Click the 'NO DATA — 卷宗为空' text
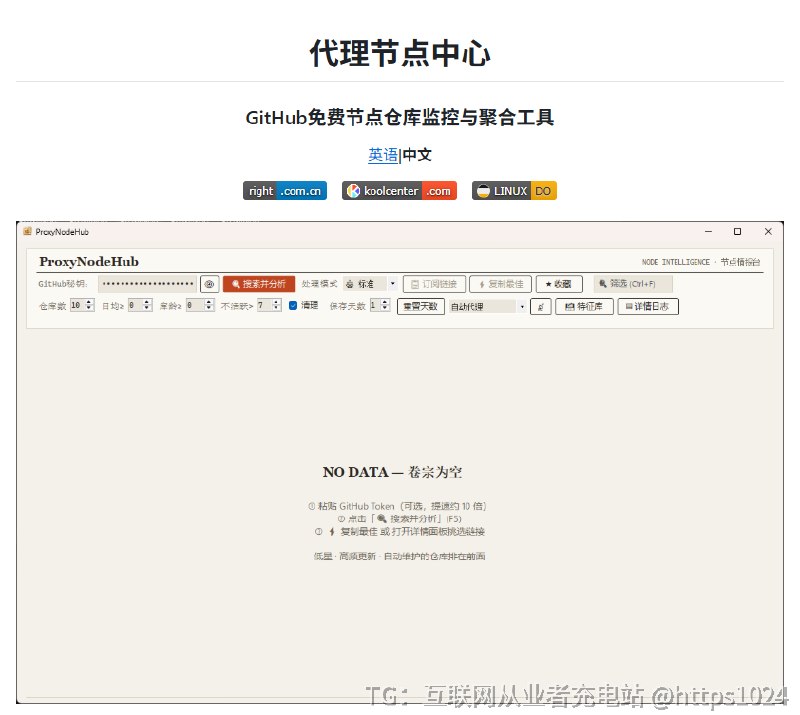This screenshot has width=800, height=715. [392, 472]
